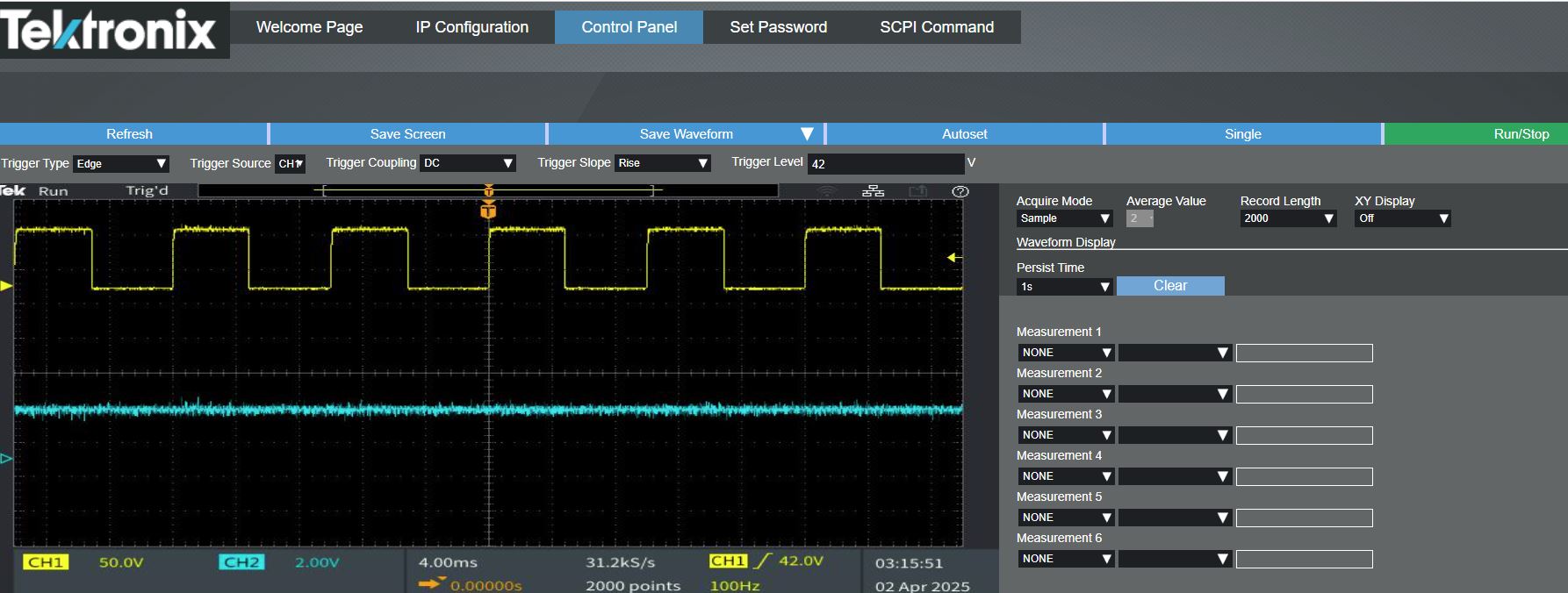Viewport: 1568px width, 593px height.
Task: Click the Tektronix logo
Action: pos(110,31)
